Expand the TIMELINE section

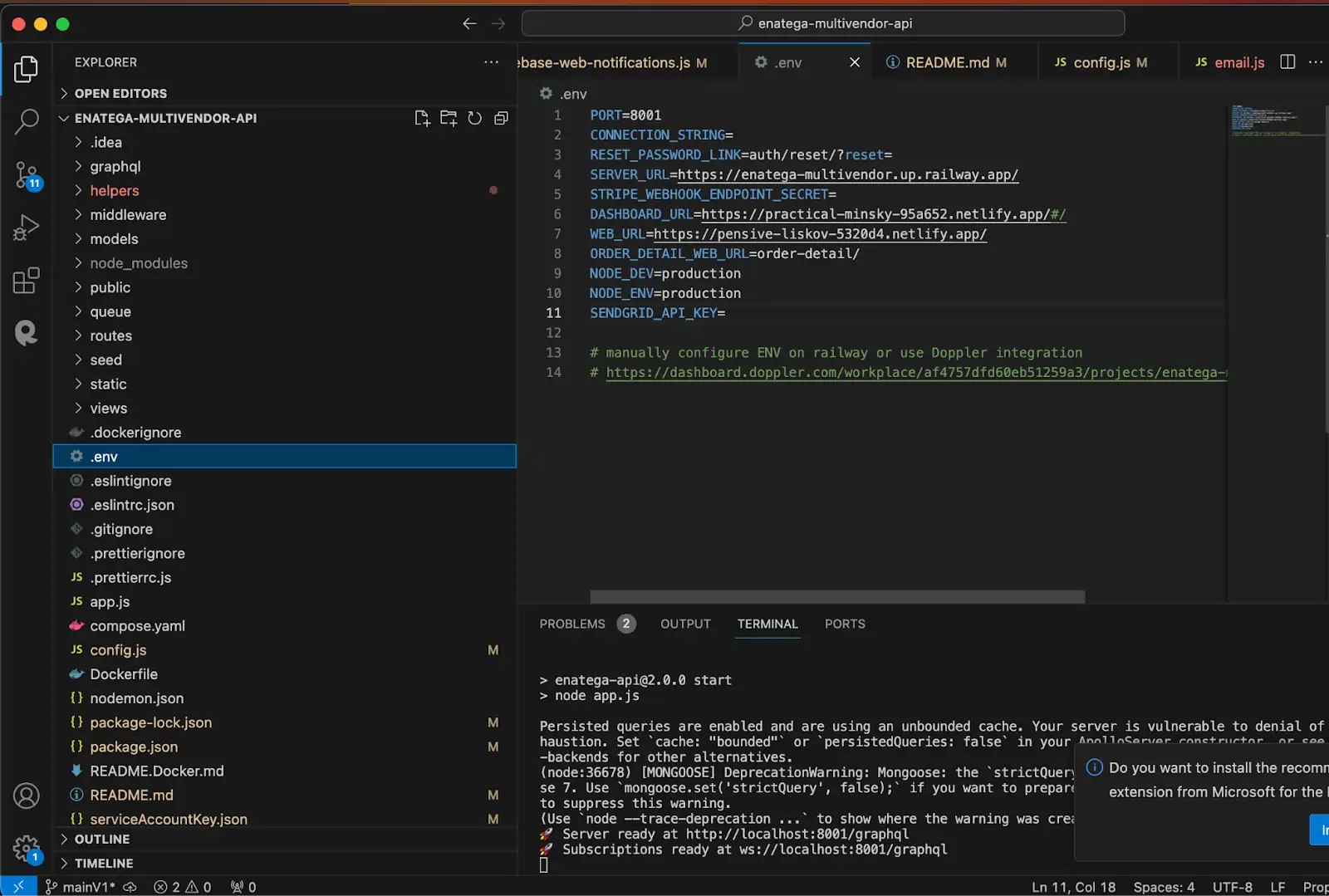103,864
